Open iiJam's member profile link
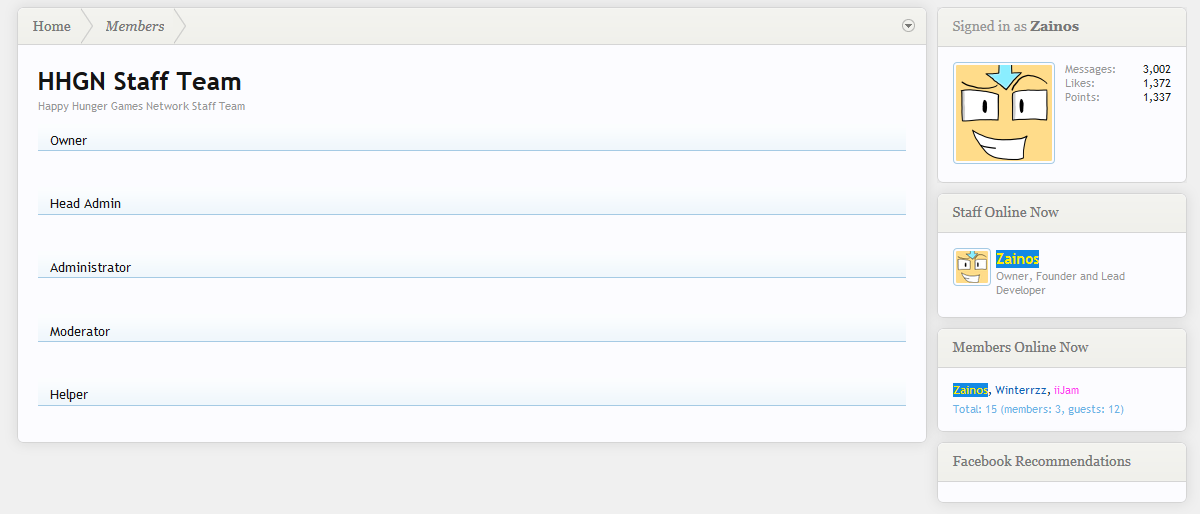 point(1066,390)
